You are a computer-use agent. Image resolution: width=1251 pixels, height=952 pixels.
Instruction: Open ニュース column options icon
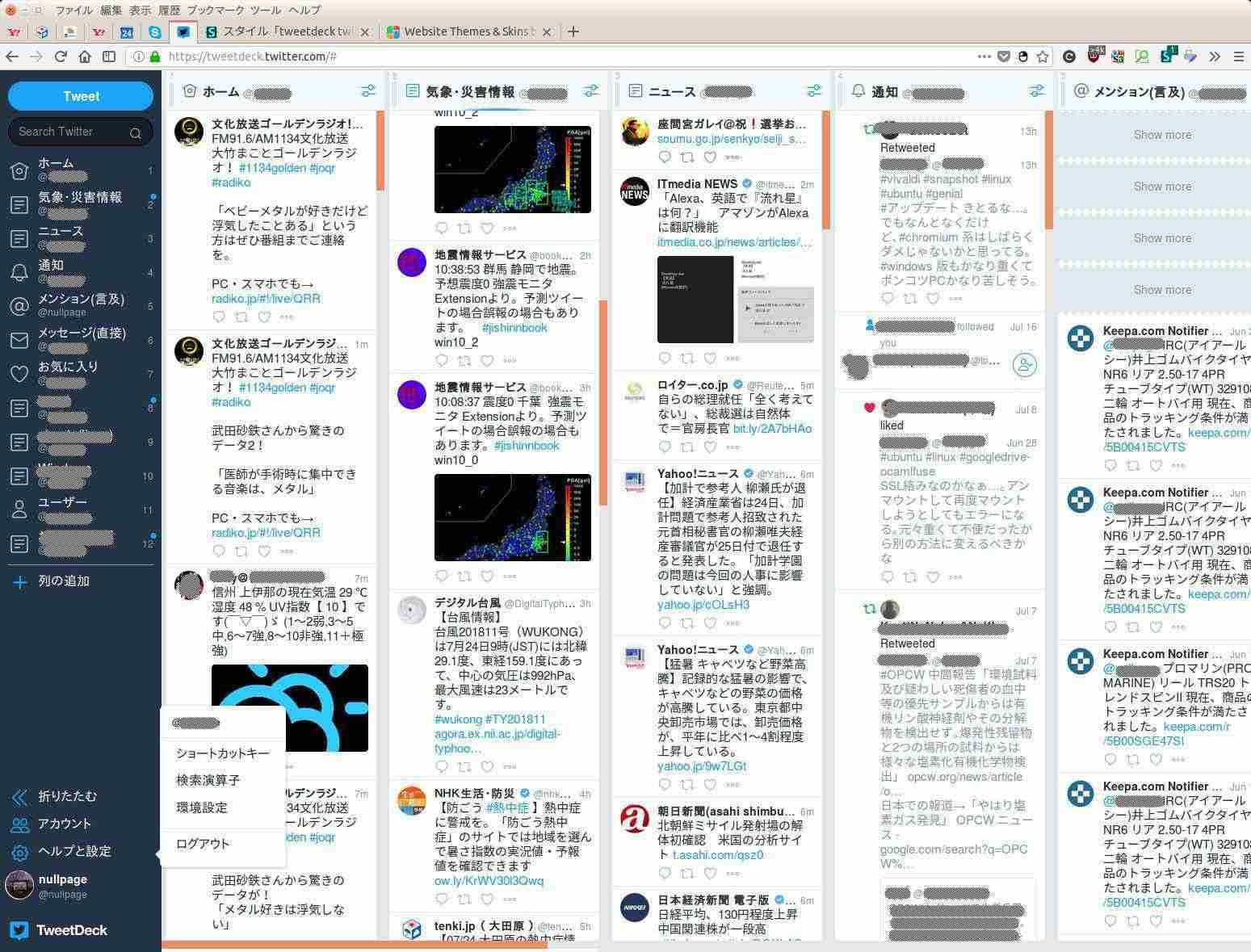(814, 90)
